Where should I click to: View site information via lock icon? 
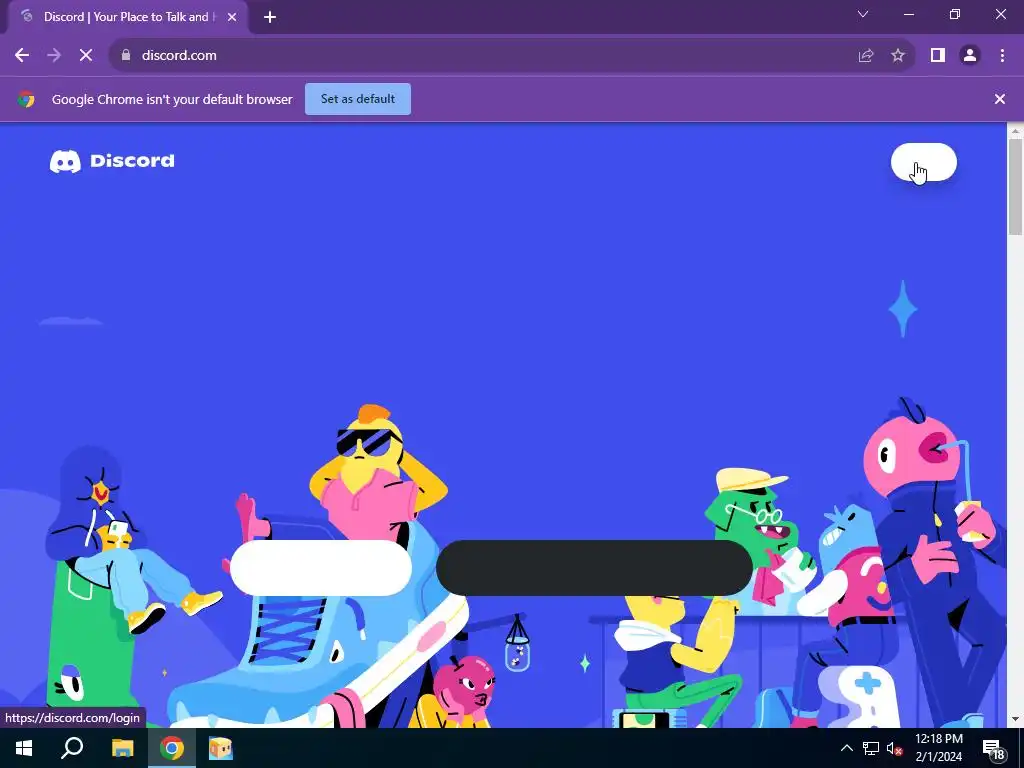[x=126, y=56]
